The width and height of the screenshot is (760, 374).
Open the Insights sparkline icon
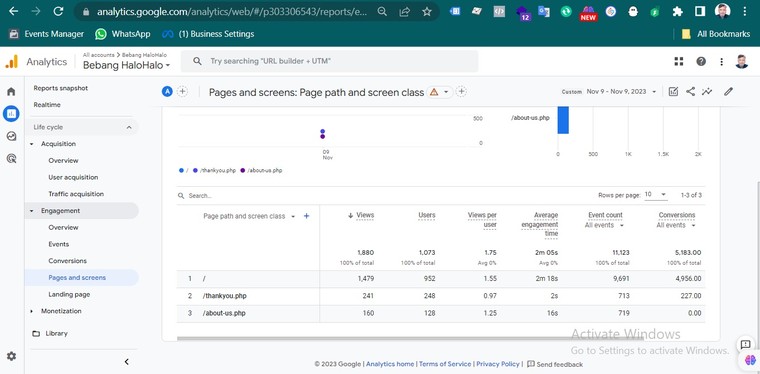707,92
